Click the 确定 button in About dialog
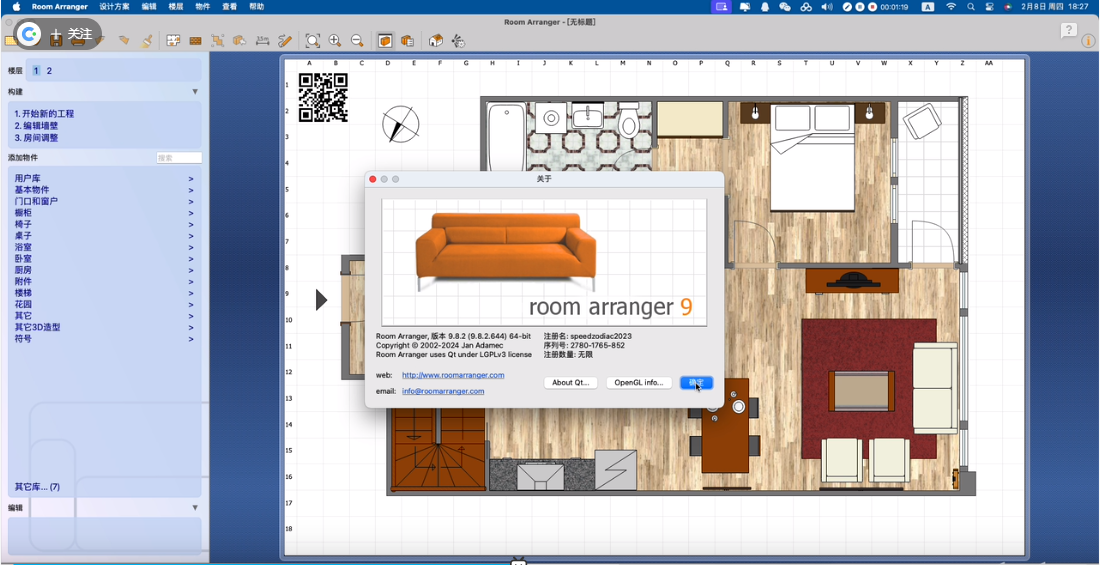 pos(696,382)
